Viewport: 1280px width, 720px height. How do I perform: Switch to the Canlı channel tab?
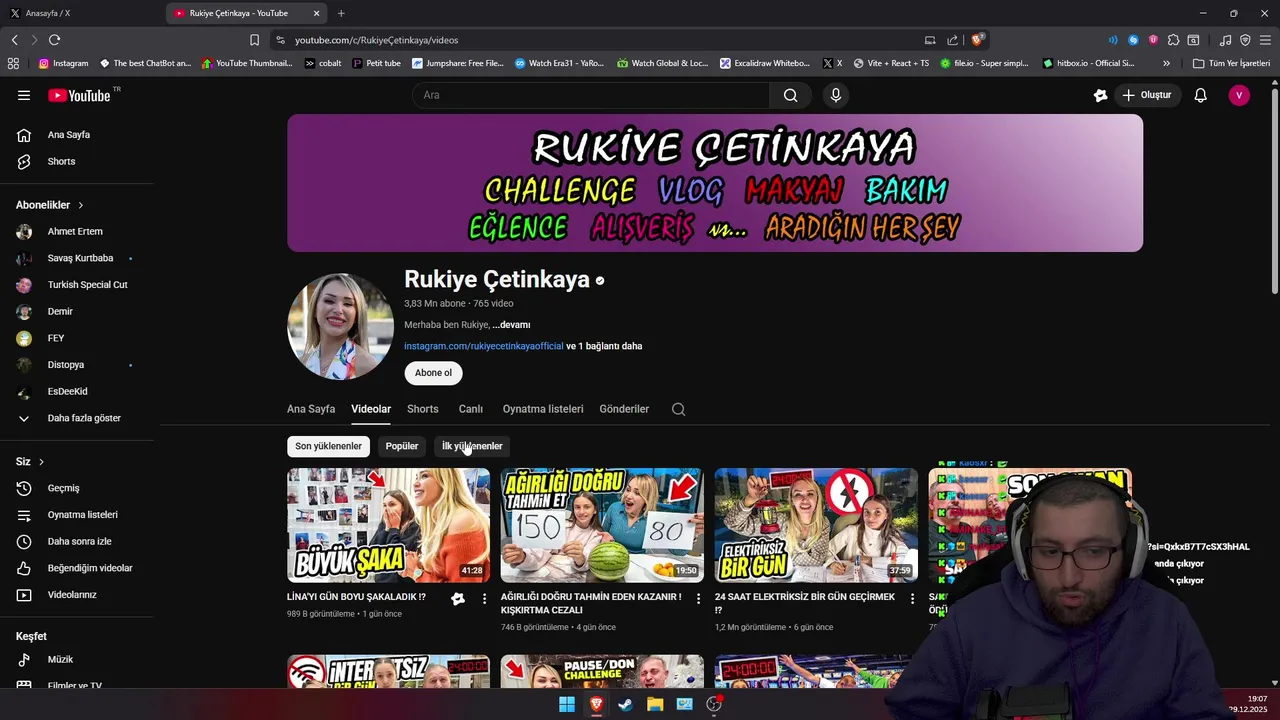470,409
